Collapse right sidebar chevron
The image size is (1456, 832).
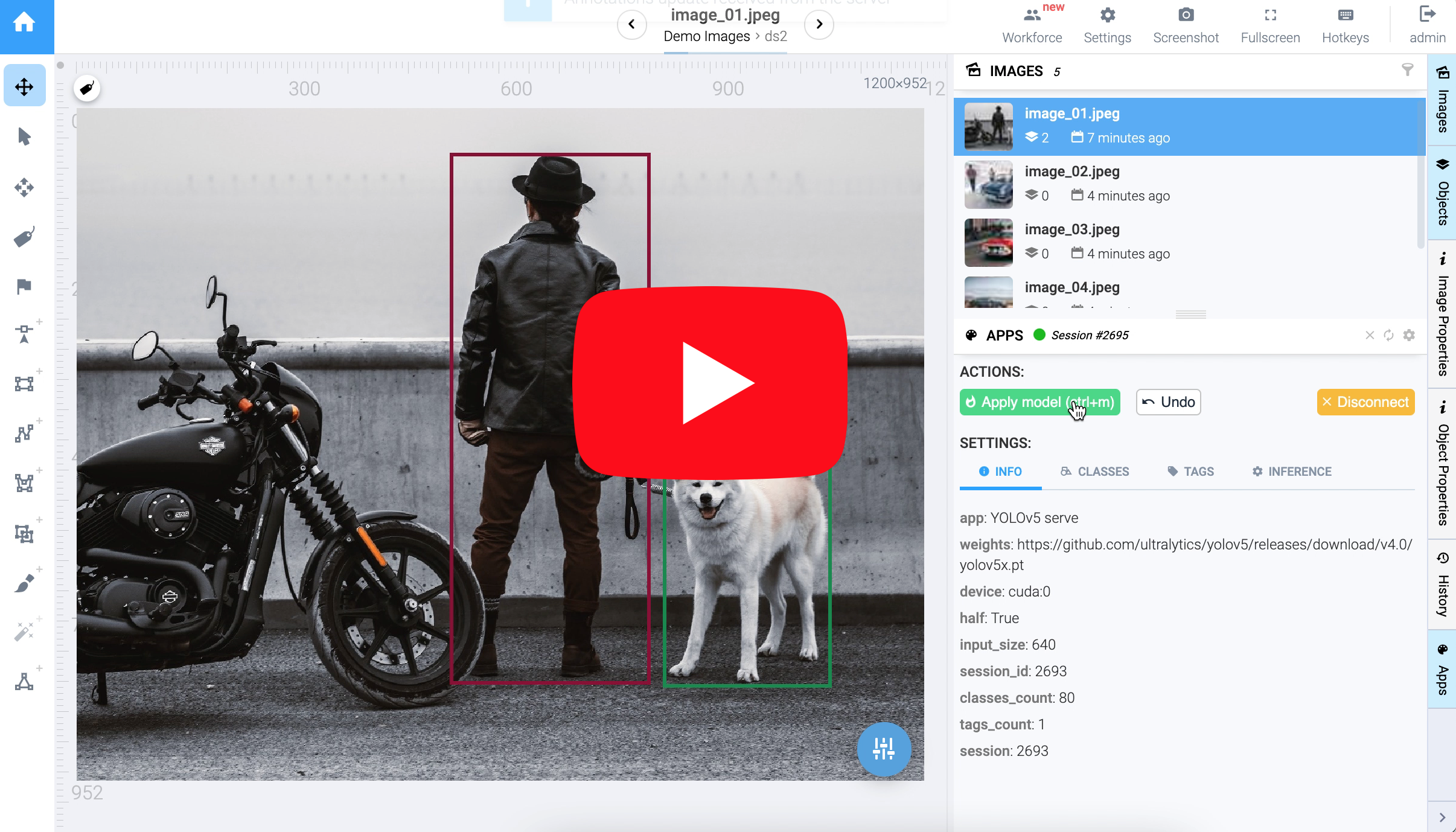pyautogui.click(x=1442, y=818)
